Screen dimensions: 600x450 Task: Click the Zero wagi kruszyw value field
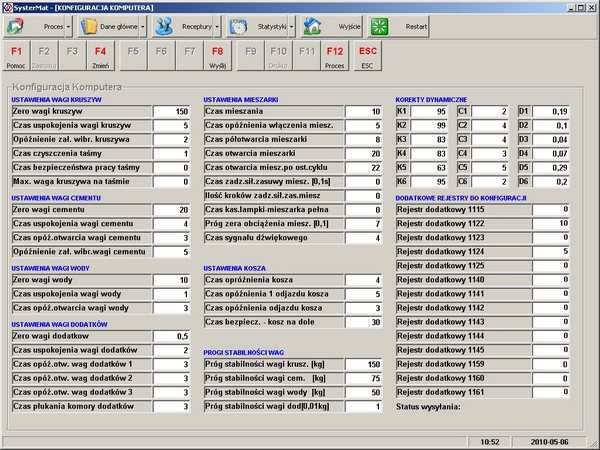[x=171, y=111]
